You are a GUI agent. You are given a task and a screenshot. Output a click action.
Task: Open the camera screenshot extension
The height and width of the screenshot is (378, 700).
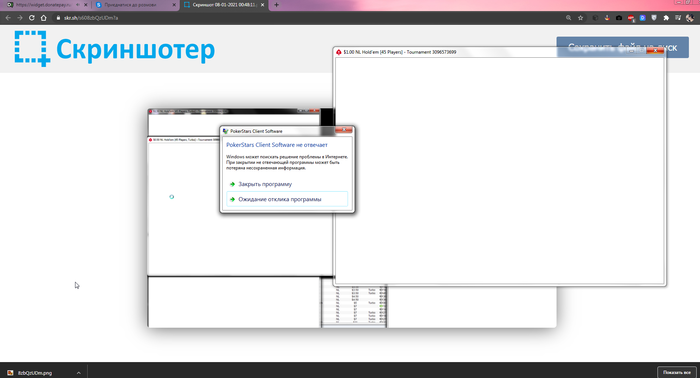pyautogui.click(x=619, y=18)
